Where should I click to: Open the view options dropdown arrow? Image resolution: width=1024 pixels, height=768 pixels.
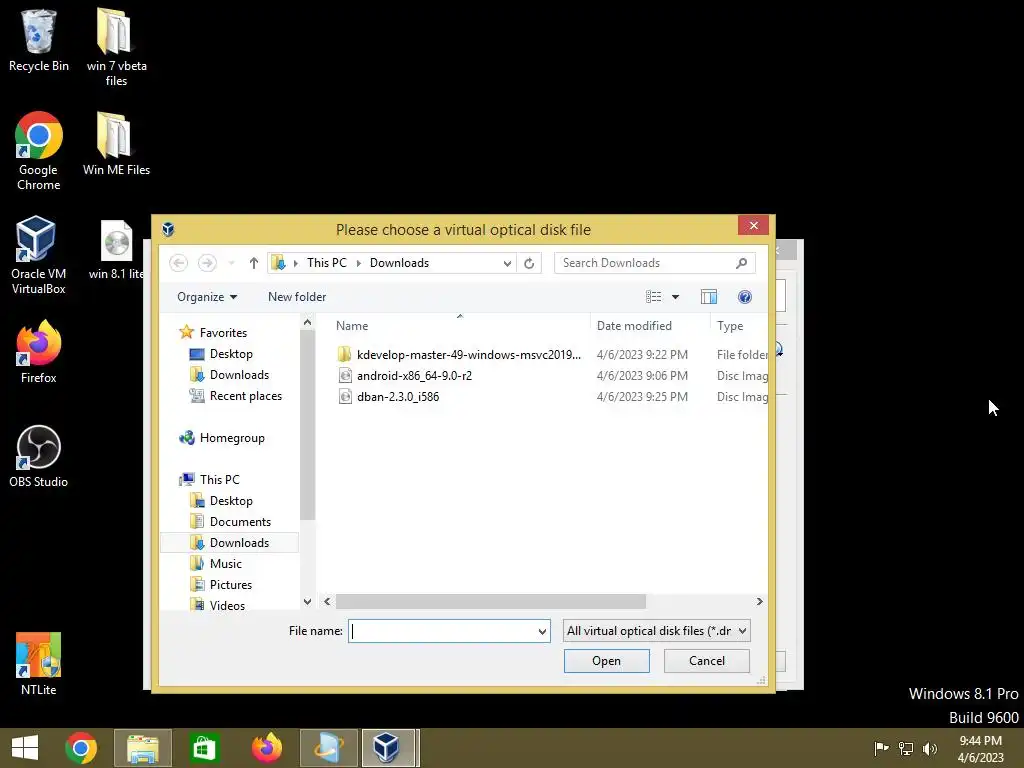[x=675, y=297]
